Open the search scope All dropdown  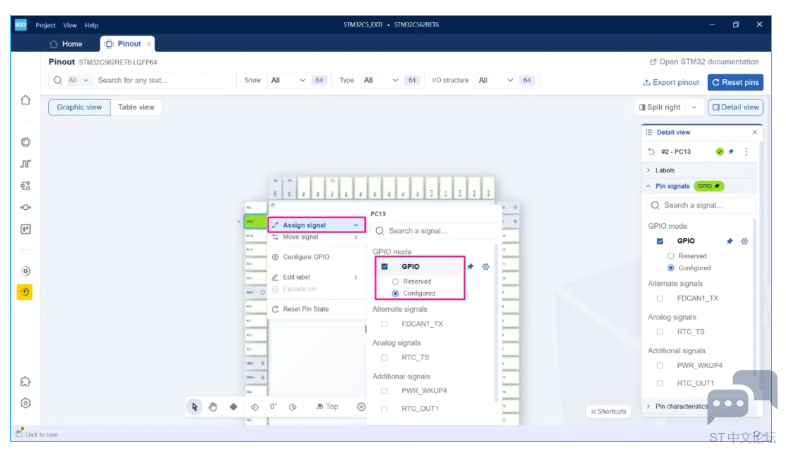[79, 80]
